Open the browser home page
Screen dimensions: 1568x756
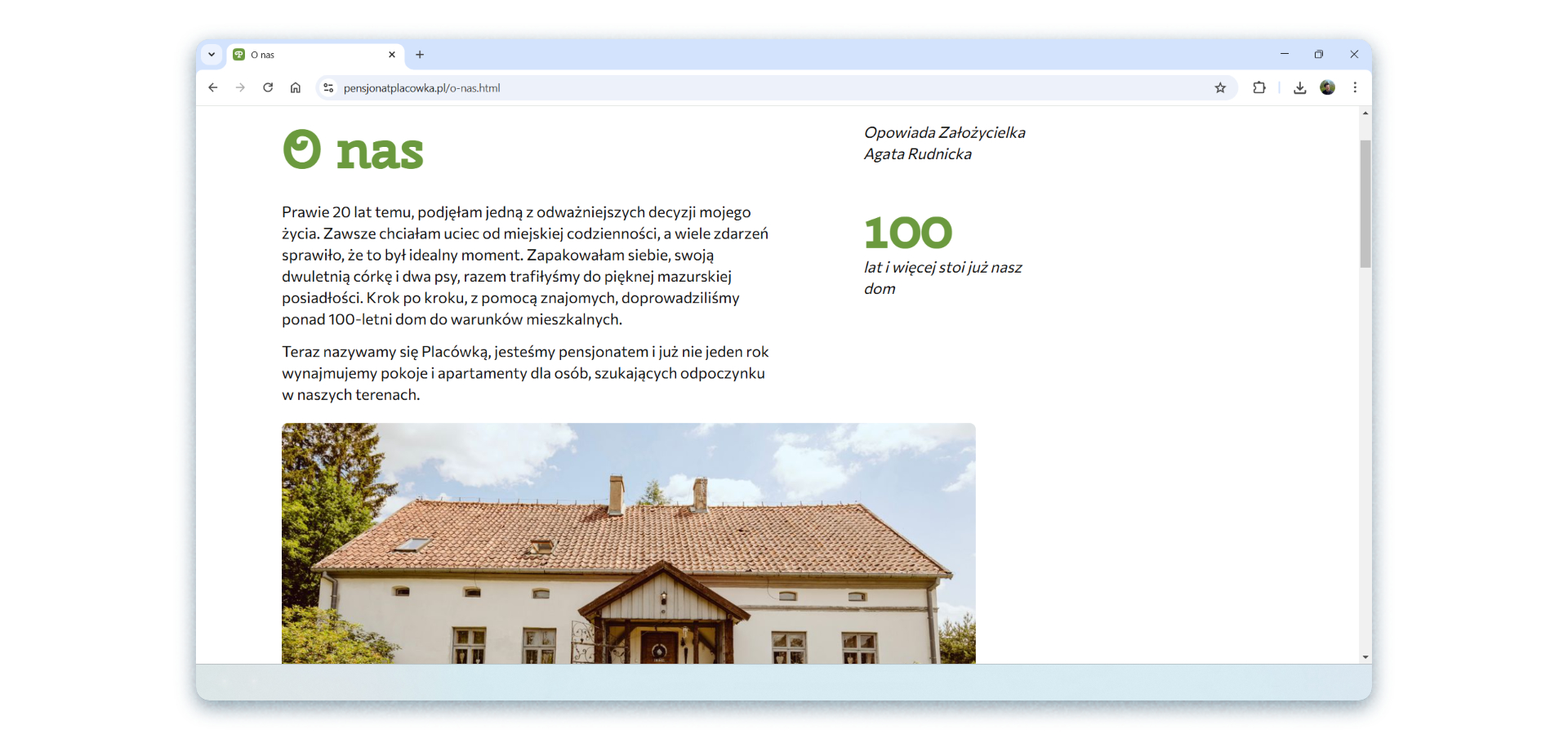[296, 87]
